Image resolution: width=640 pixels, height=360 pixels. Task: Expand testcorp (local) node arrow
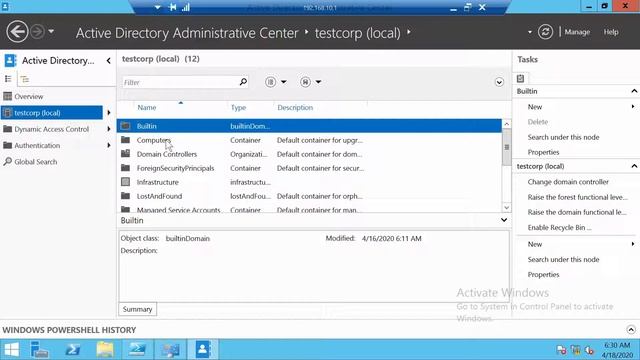coord(109,113)
